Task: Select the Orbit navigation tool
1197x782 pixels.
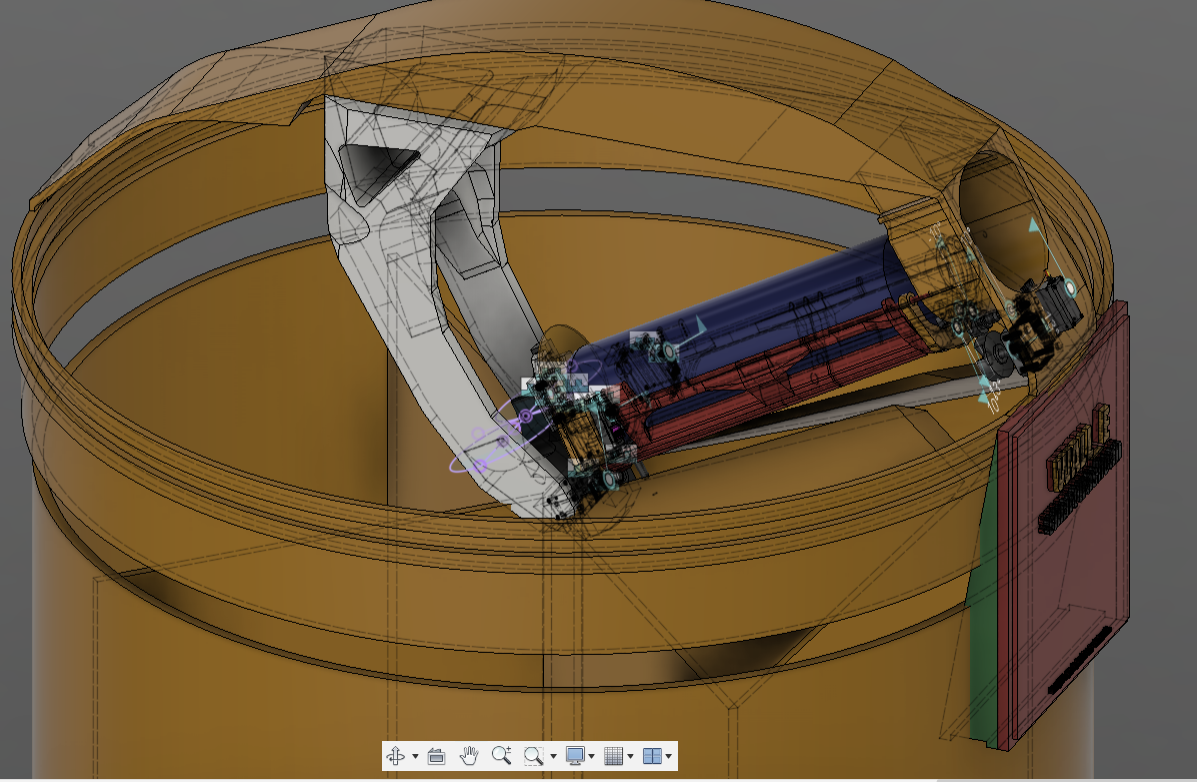Action: pos(396,756)
